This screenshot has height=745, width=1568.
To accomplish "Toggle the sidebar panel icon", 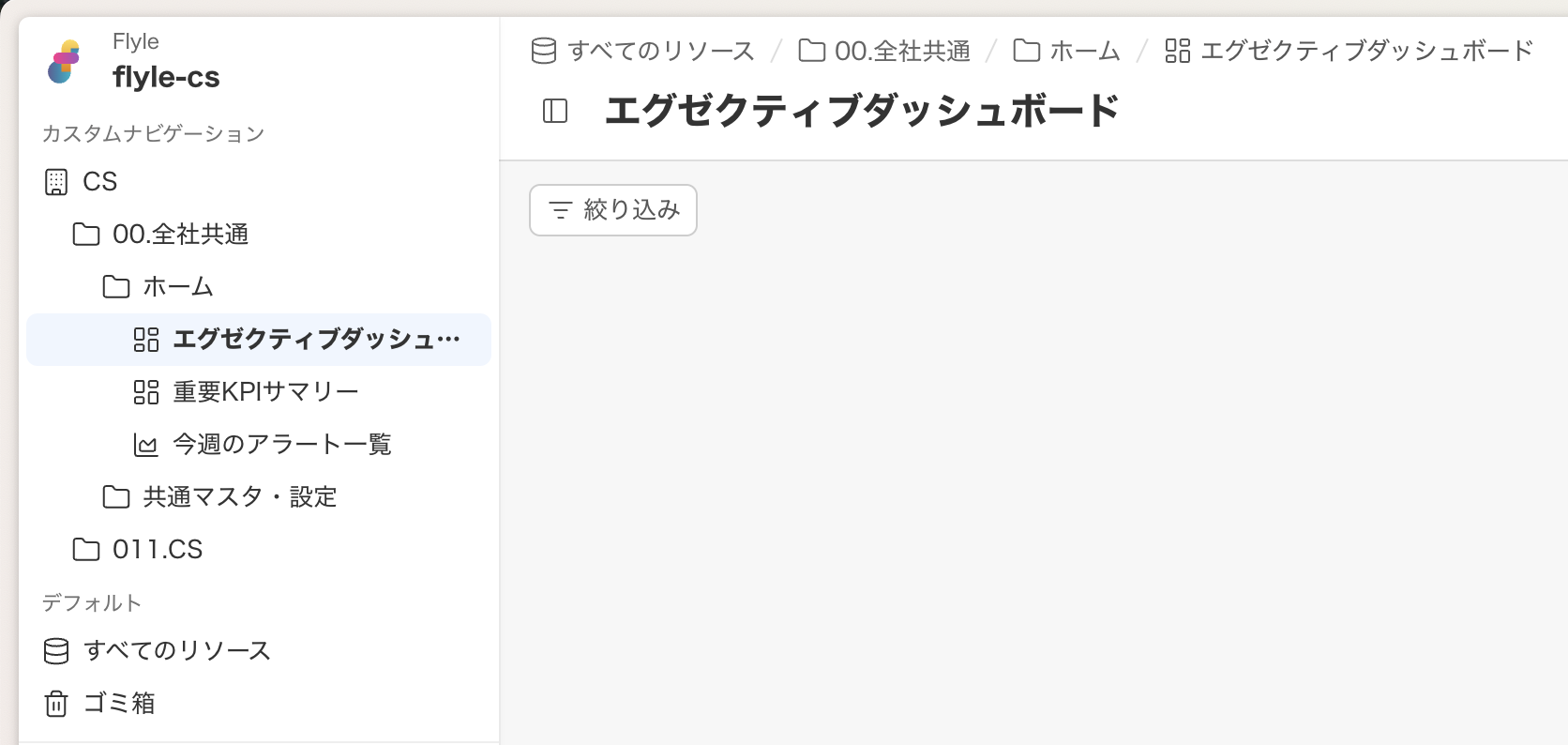I will pos(555,111).
